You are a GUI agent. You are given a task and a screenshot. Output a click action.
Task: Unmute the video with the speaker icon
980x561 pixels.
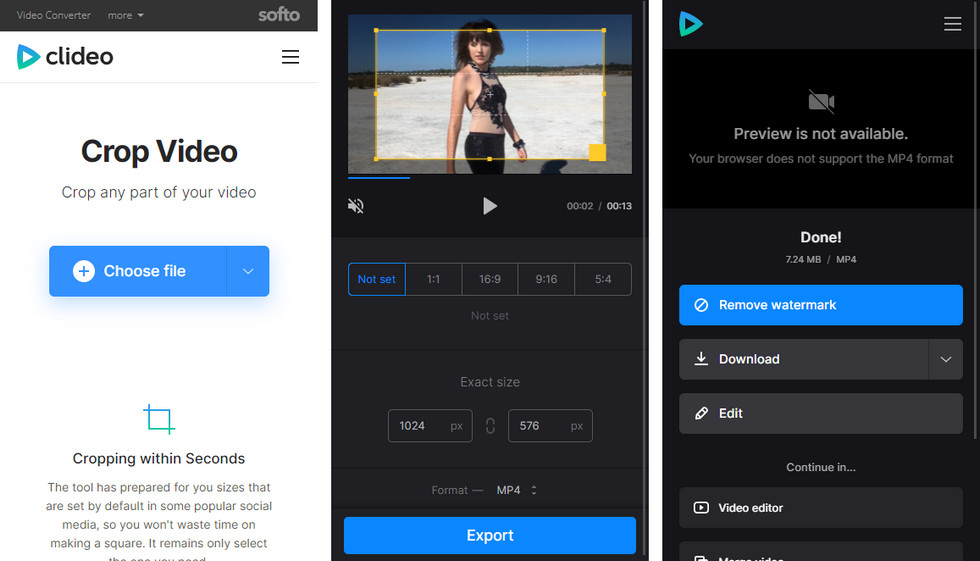click(356, 206)
